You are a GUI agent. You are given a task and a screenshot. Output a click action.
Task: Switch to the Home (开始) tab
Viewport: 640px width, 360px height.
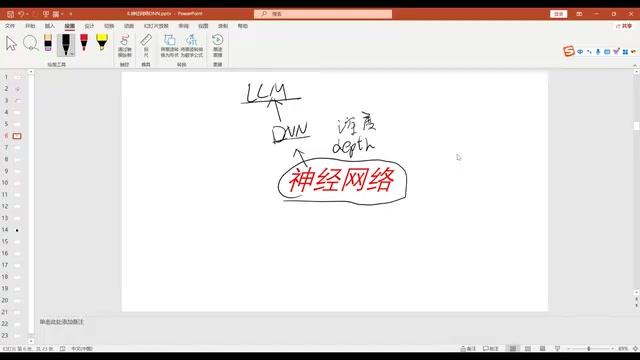(30, 26)
